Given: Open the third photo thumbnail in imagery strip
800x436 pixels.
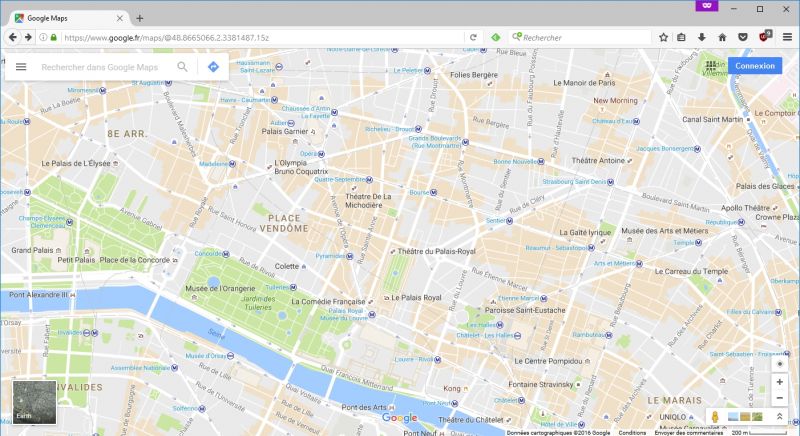Looking at the screenshot, I should 758,417.
